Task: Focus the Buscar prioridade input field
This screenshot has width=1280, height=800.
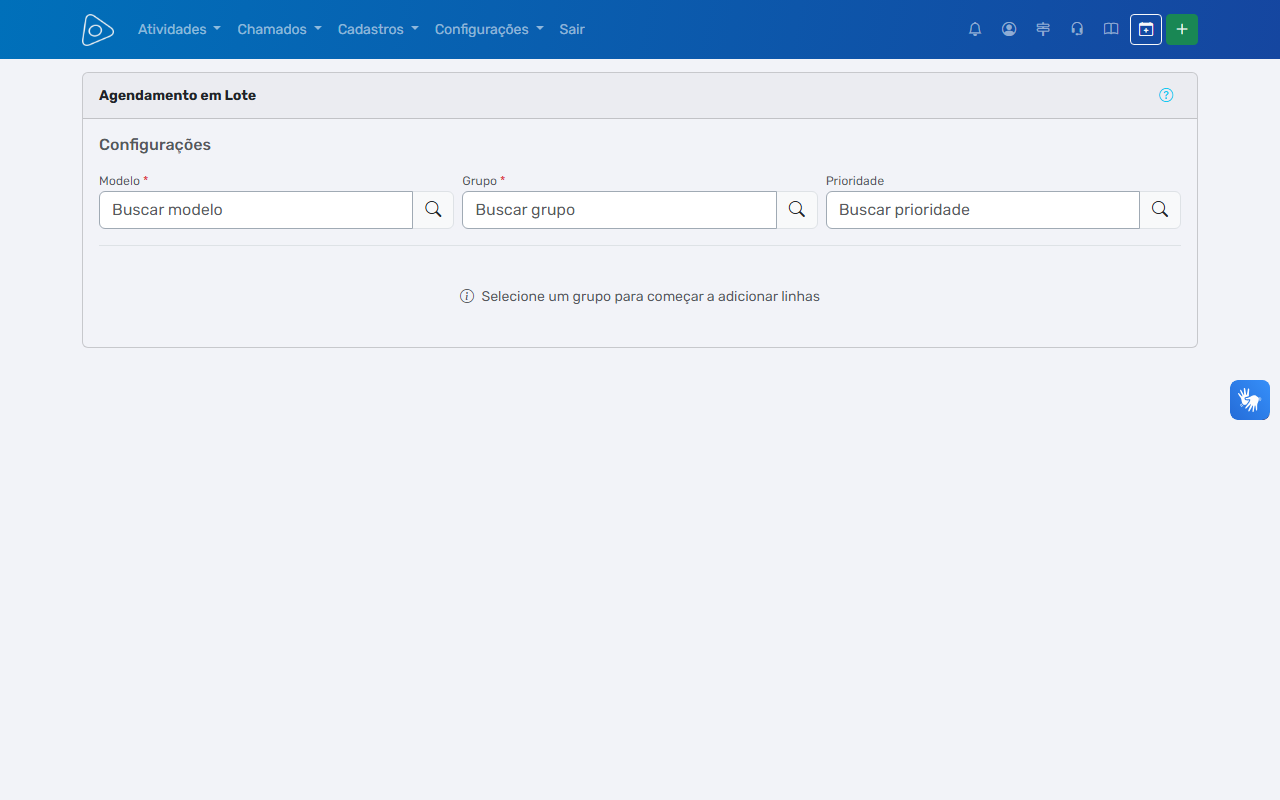Action: (x=983, y=210)
